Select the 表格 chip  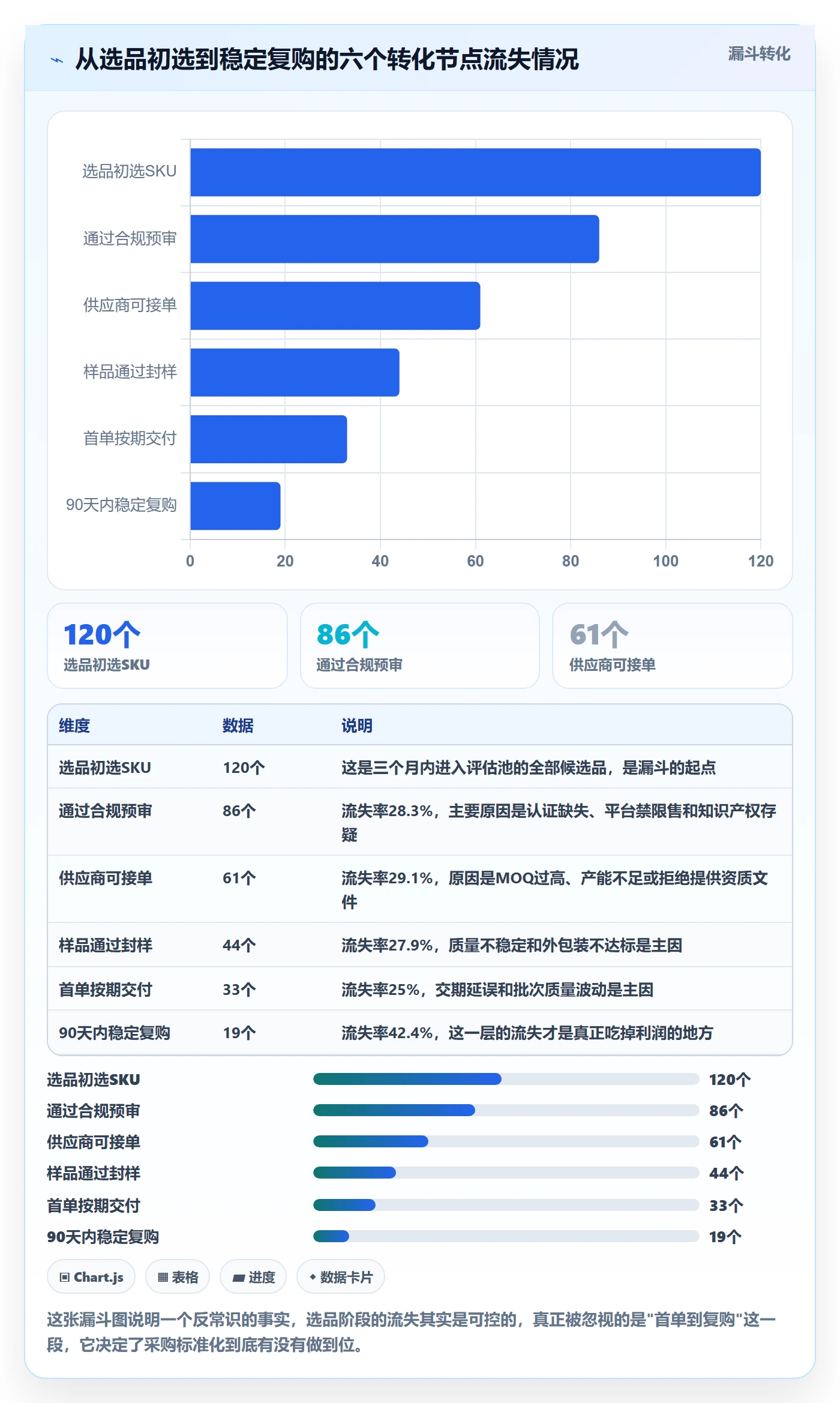pos(178,1277)
